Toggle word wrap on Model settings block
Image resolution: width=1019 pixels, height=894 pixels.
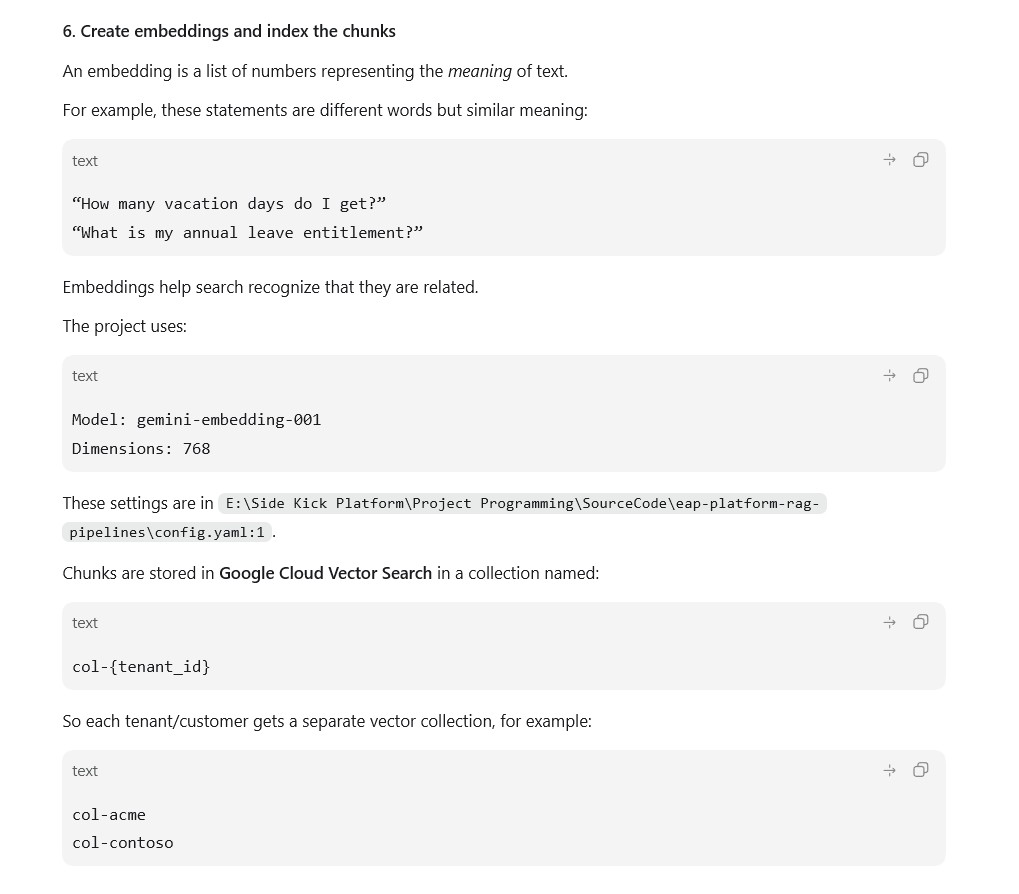tap(890, 376)
